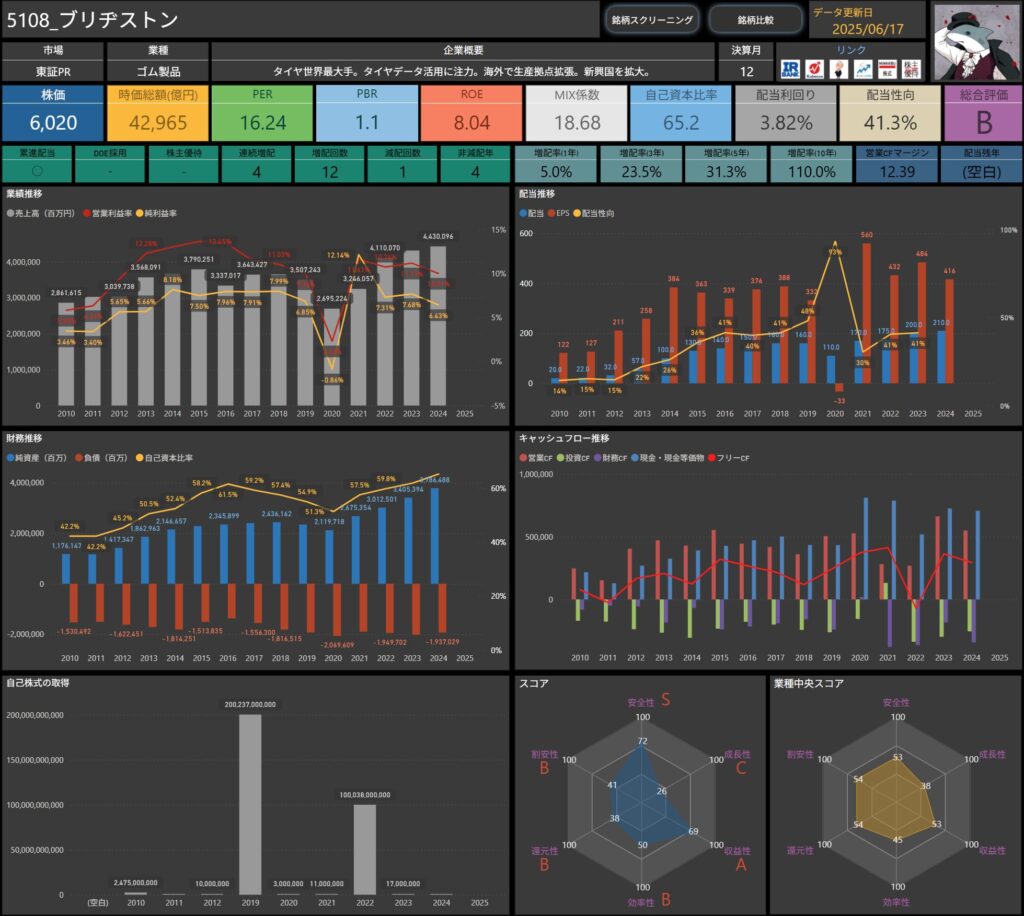Open the red-bar 株式 link icon
Viewport: 1024px width, 916px height.
[x=887, y=69]
